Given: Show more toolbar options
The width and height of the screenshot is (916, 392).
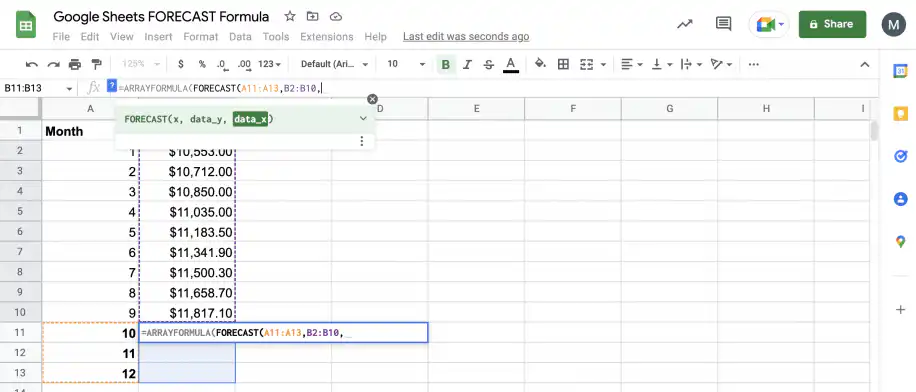Looking at the screenshot, I should (754, 64).
